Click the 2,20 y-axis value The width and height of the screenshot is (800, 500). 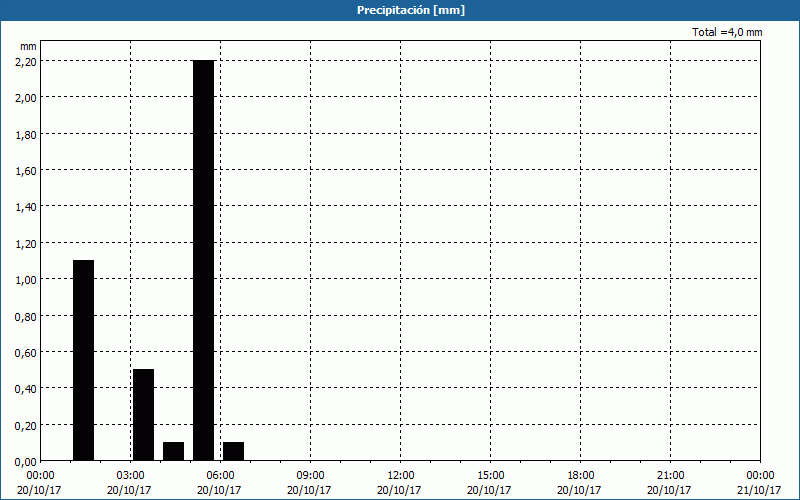click(26, 61)
